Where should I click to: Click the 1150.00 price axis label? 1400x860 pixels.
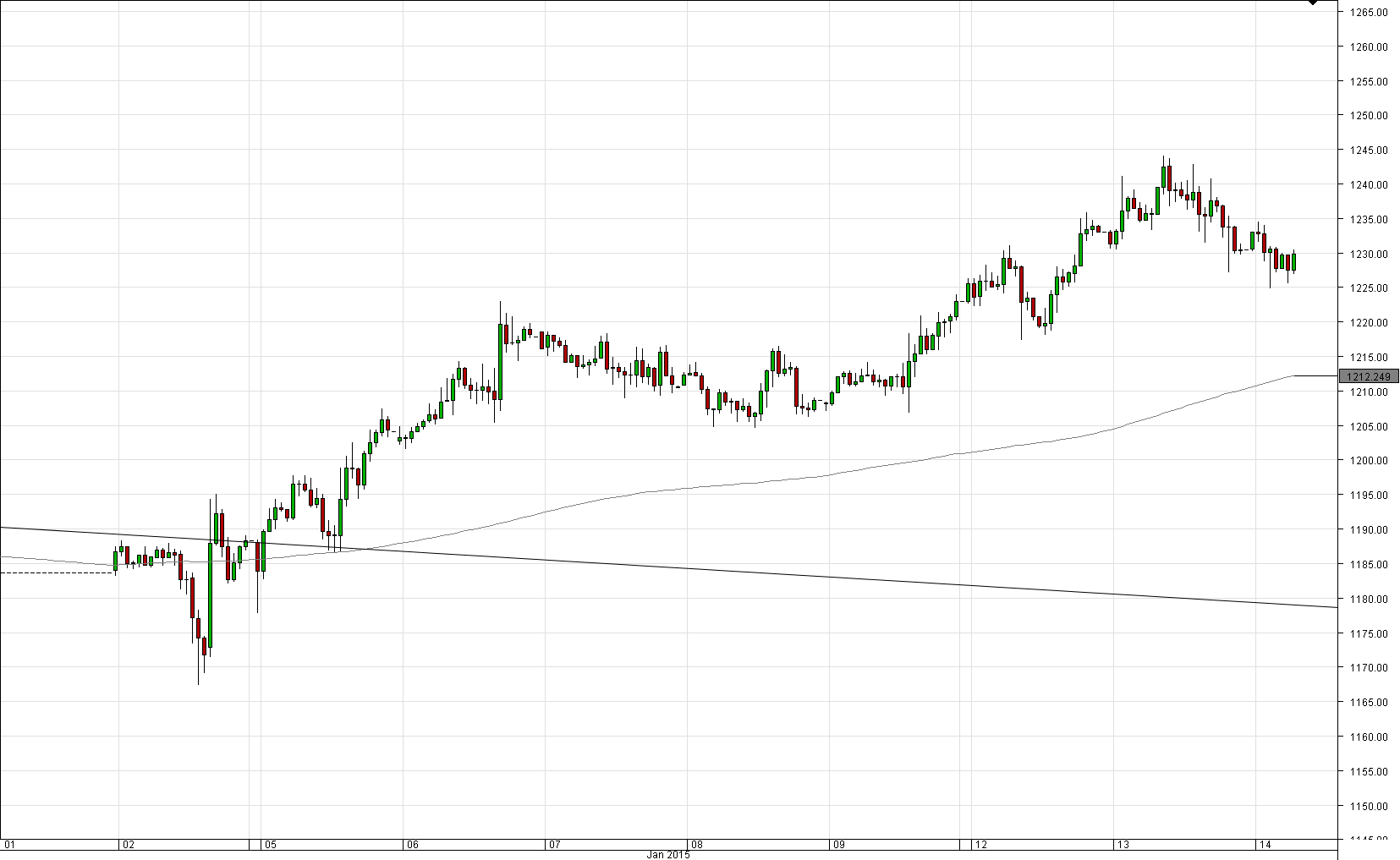(x=1369, y=806)
